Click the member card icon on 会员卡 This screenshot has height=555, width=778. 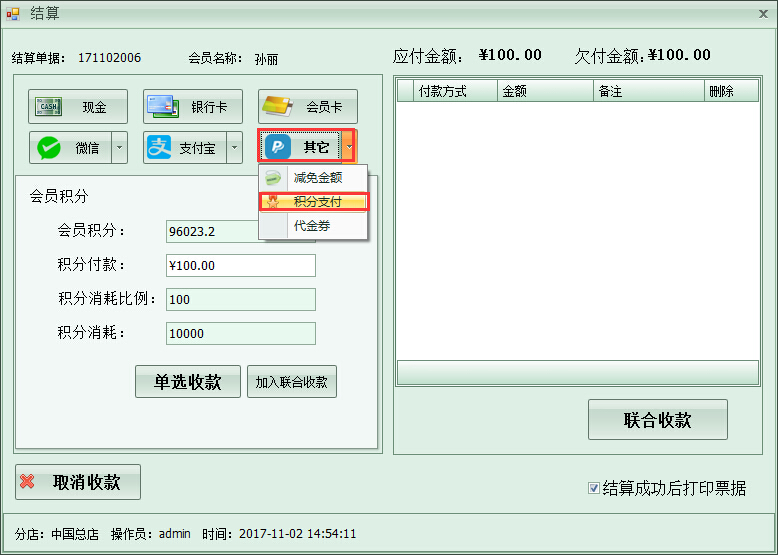point(277,106)
